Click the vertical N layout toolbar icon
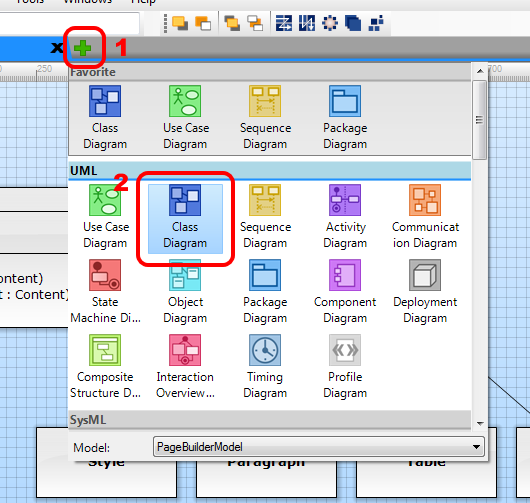Viewport: 530px width, 503px height. pos(307,23)
